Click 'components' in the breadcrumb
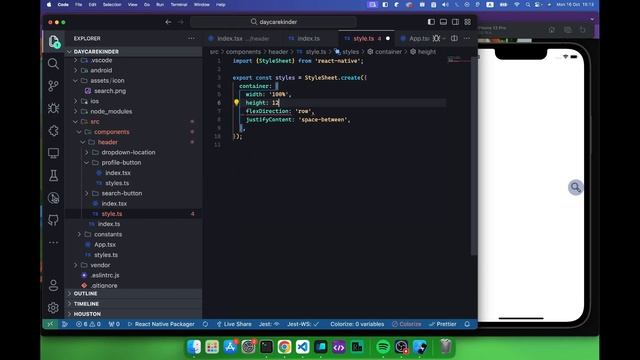 (x=243, y=52)
